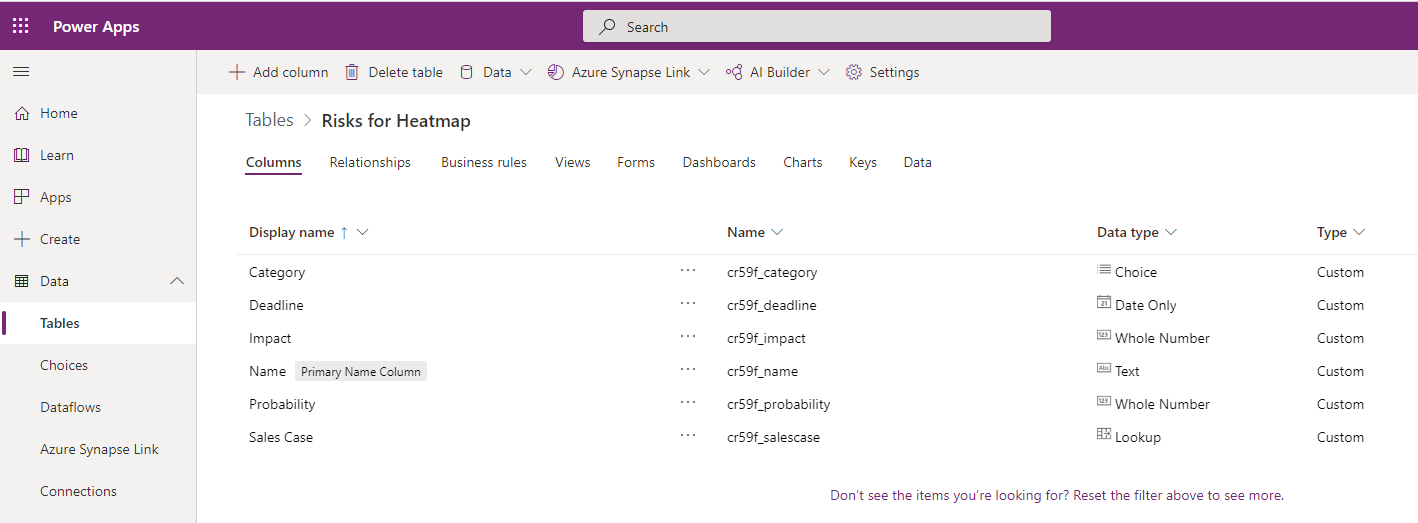
Task: Open Learn book icon in sidebar
Action: tap(22, 155)
